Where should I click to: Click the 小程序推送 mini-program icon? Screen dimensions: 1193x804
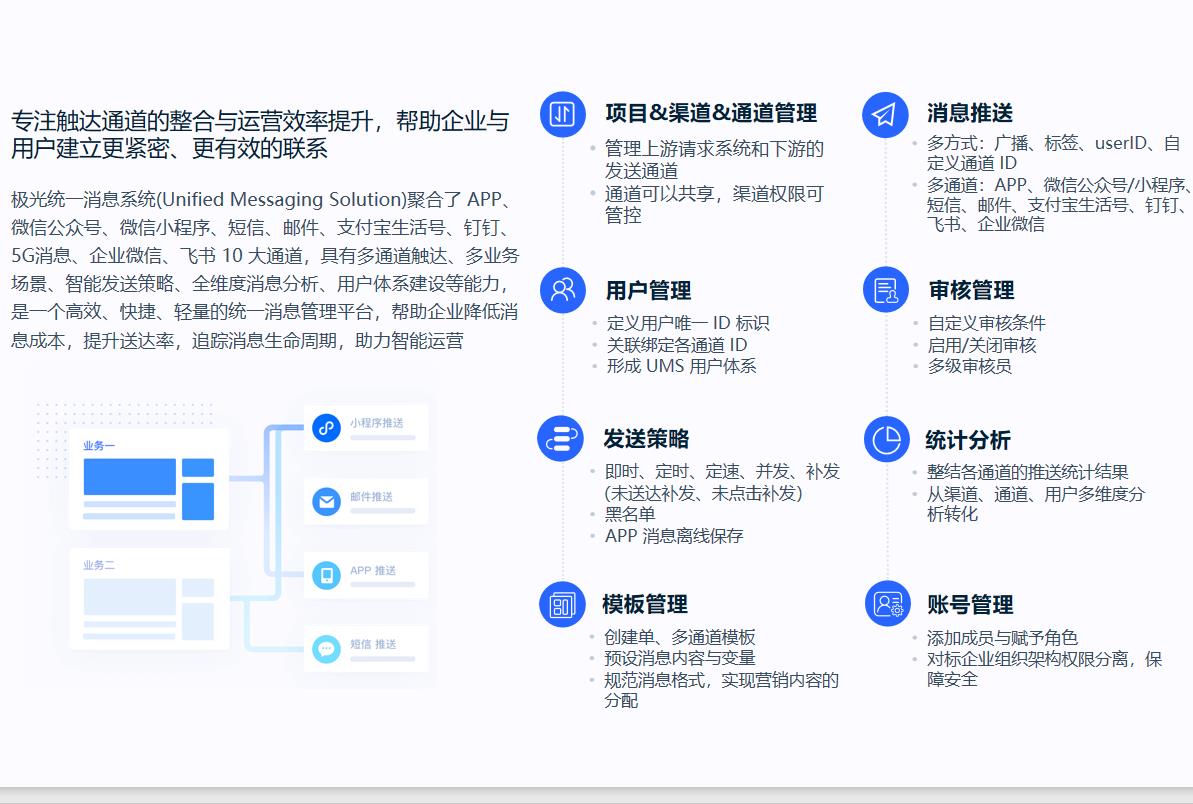coord(326,428)
